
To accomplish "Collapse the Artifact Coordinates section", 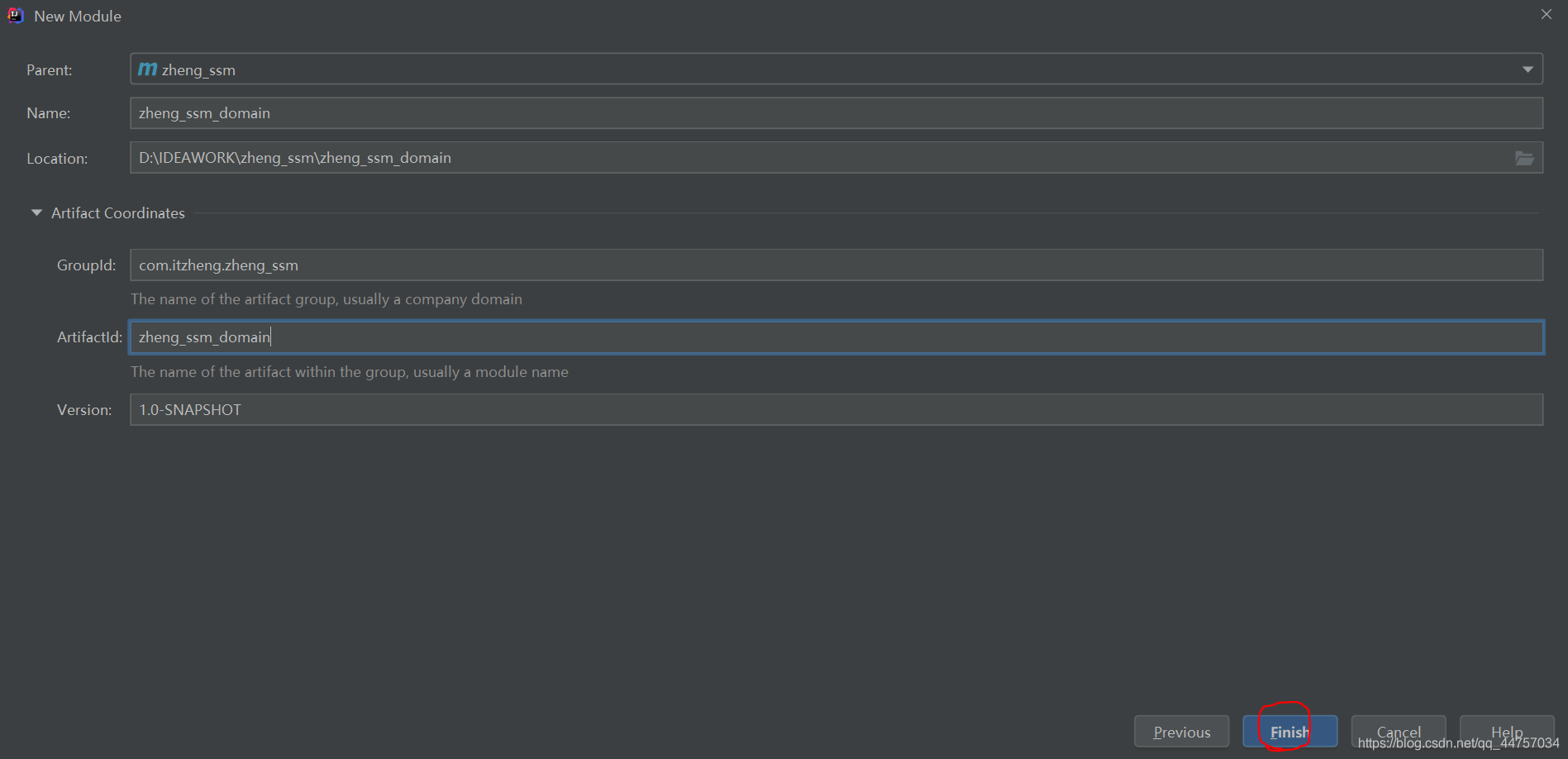I will (x=36, y=212).
